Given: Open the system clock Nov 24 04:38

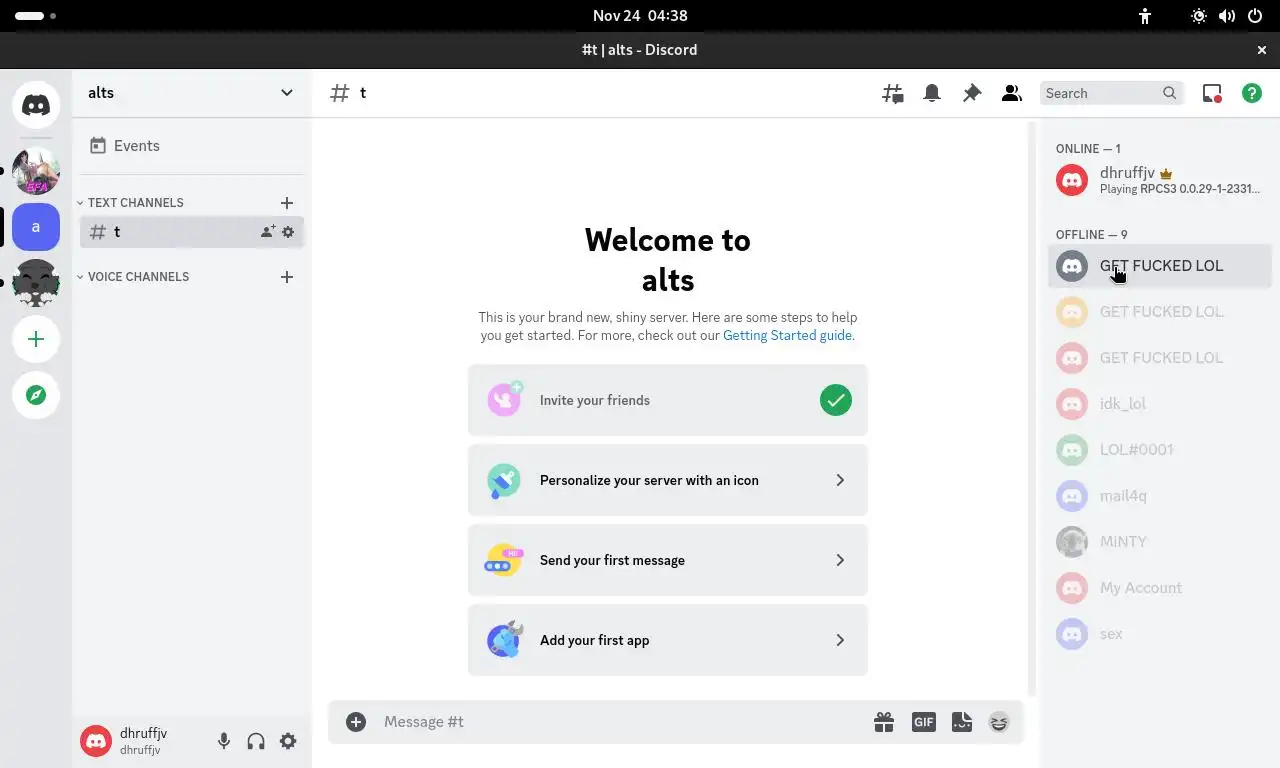Looking at the screenshot, I should tap(640, 15).
